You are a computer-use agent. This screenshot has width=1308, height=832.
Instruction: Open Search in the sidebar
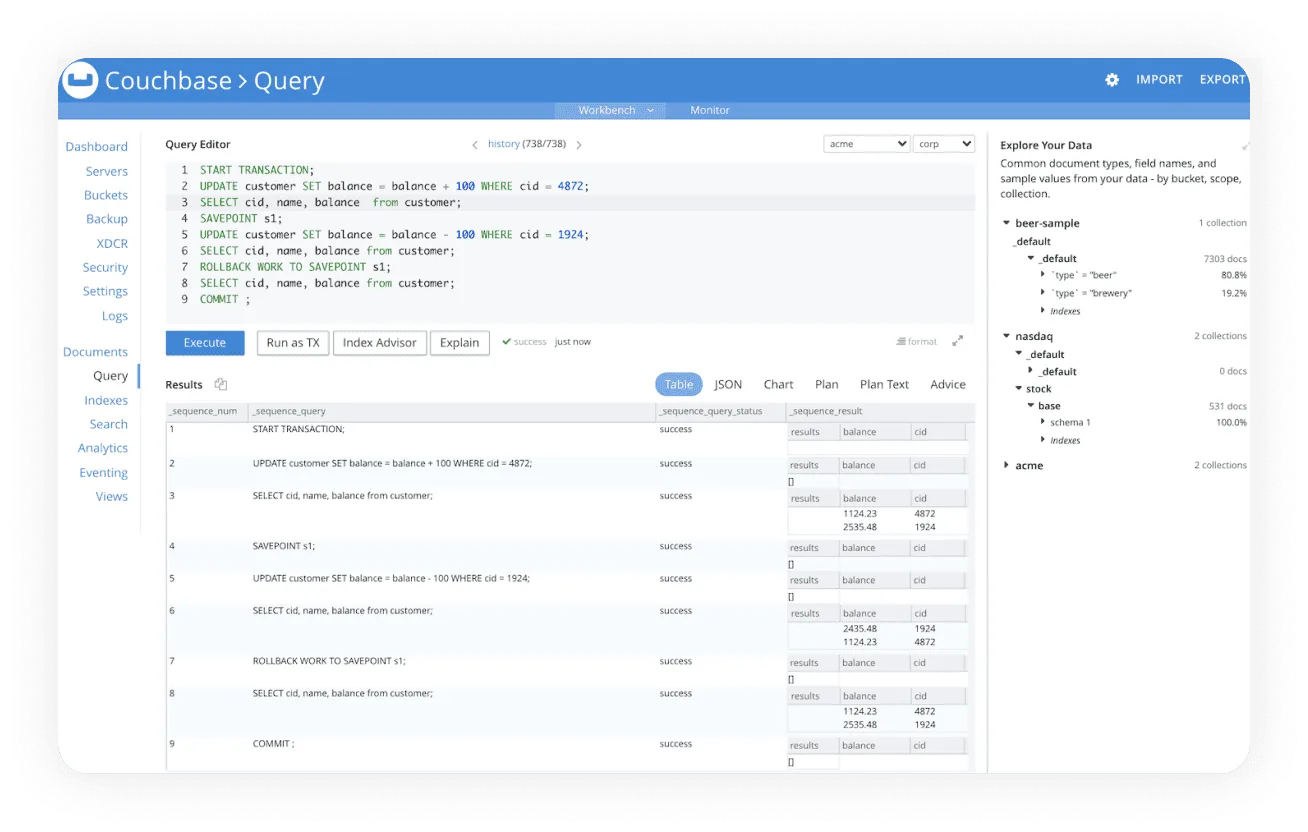(109, 424)
